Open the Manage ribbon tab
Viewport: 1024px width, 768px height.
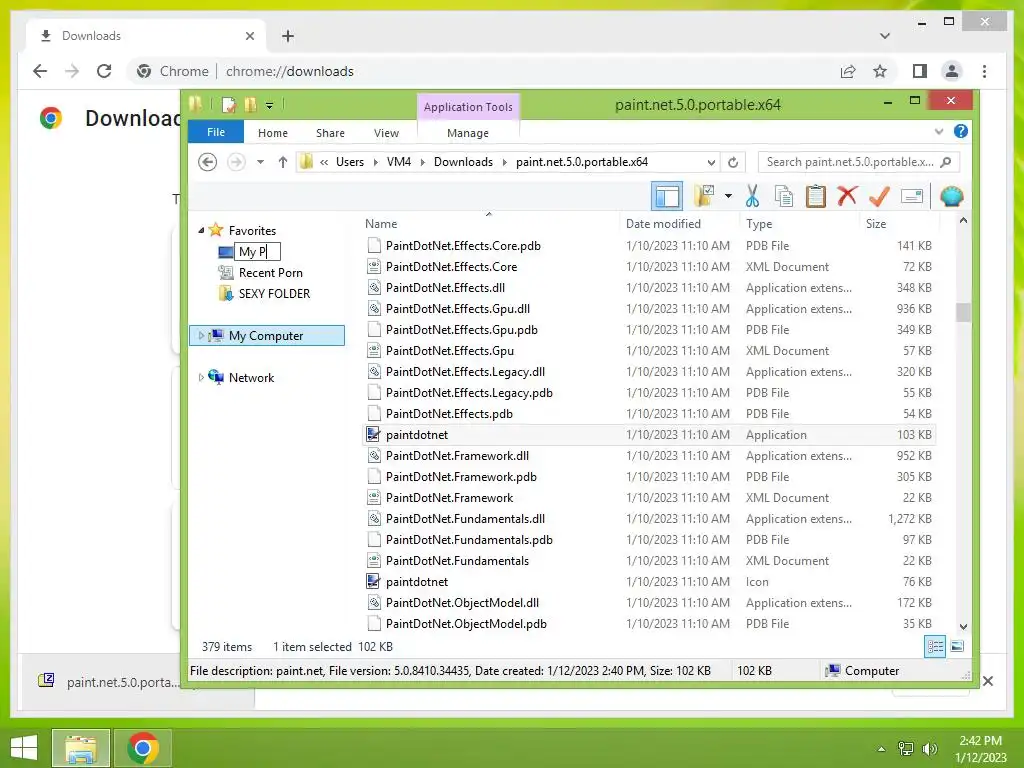pos(468,133)
